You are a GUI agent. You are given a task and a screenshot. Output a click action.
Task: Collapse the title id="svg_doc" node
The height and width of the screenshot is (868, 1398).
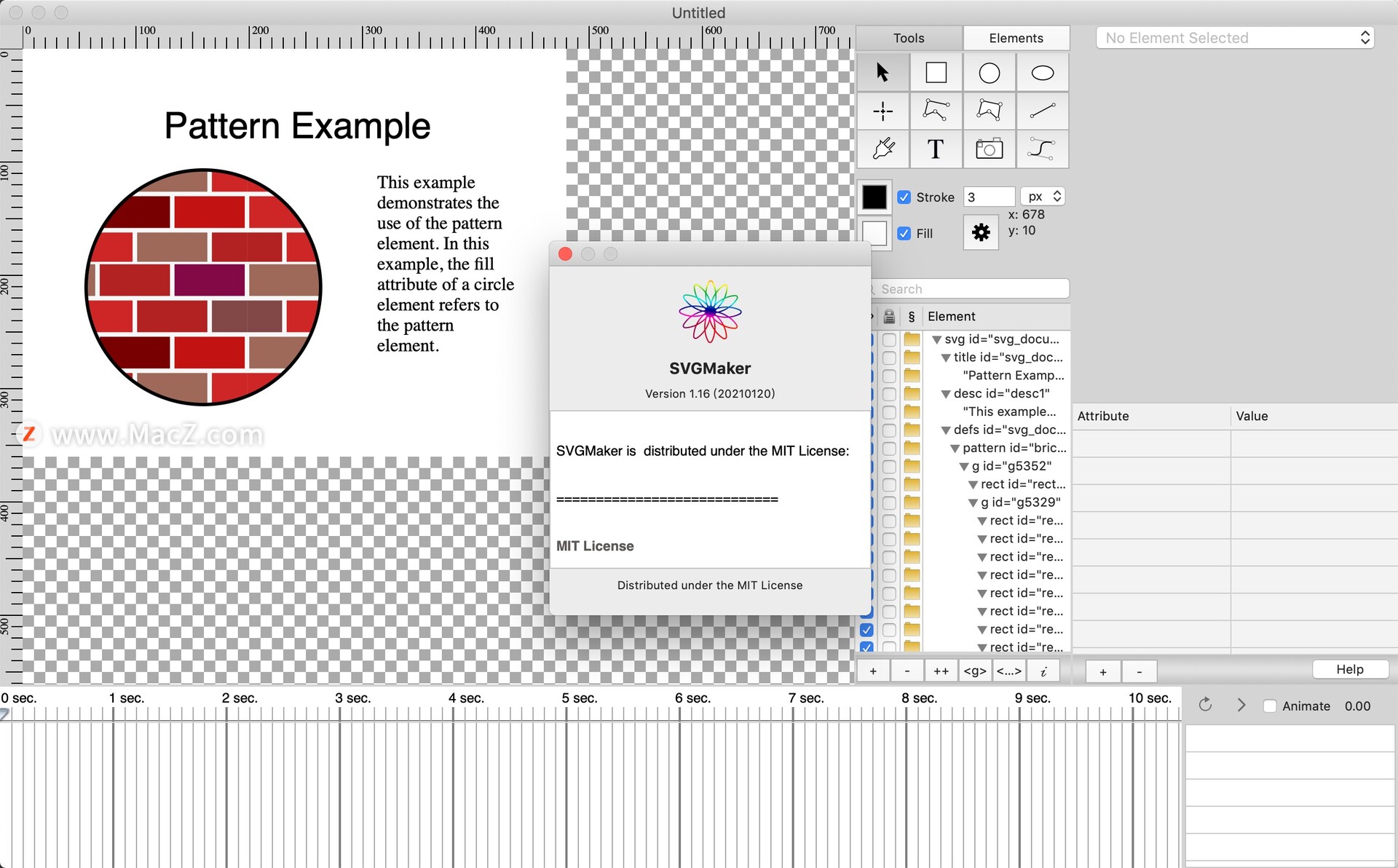click(x=946, y=358)
